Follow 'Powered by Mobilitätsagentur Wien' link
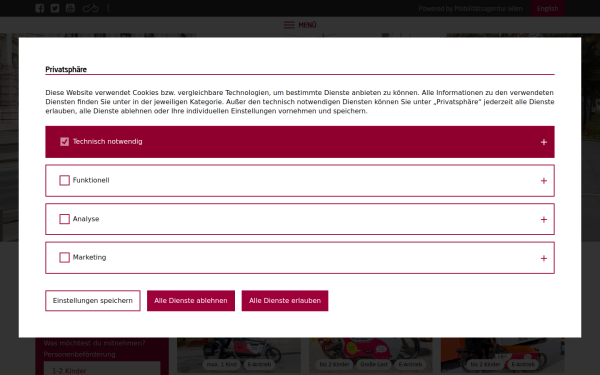 click(470, 8)
